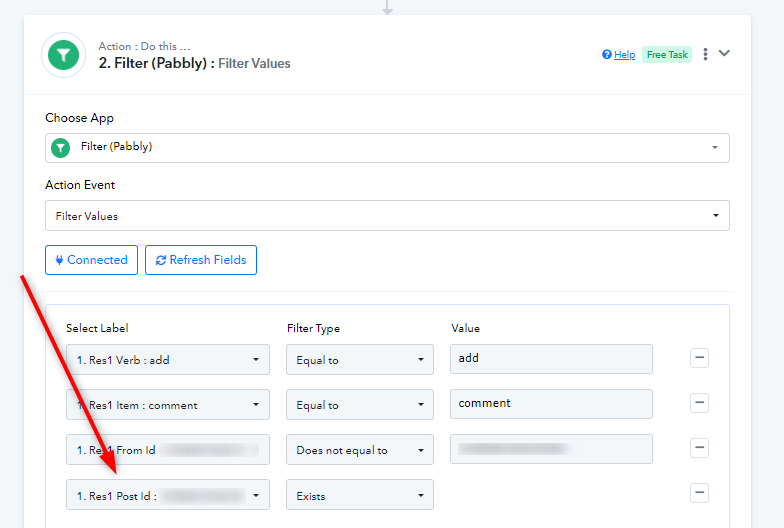Open Help link

(x=624, y=54)
